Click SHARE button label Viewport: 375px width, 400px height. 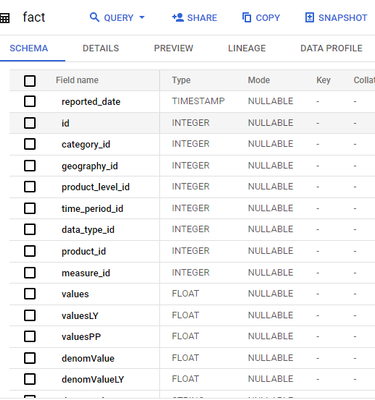(202, 18)
